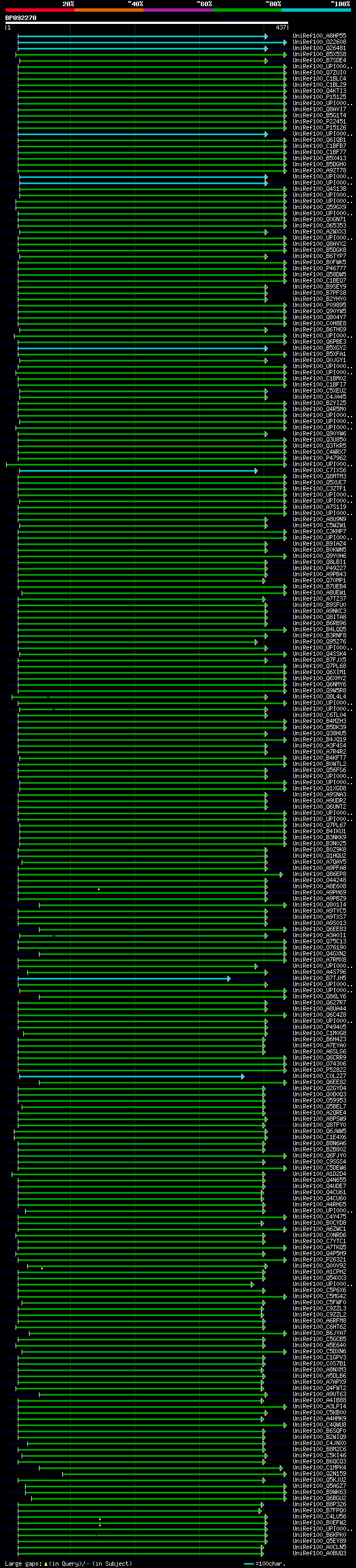Select UniRef100_C5MG42 label
356x1568 pixels.
point(319,1296)
